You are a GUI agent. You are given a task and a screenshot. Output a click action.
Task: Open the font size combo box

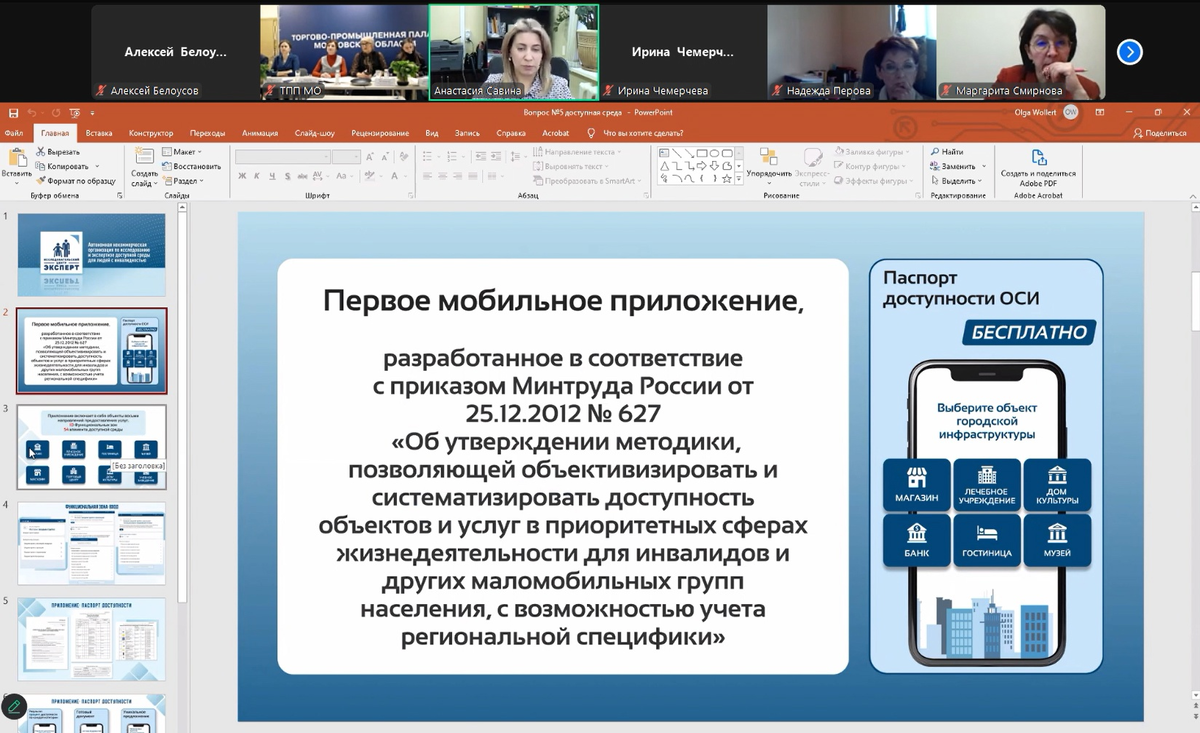pos(346,157)
